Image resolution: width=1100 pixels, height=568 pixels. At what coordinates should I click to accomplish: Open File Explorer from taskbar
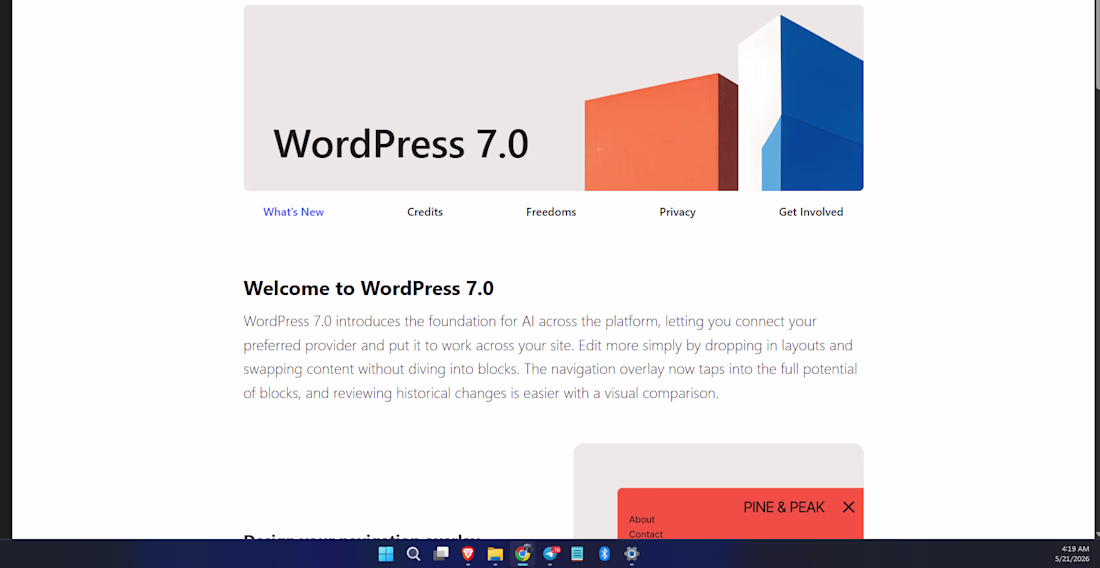click(x=495, y=554)
